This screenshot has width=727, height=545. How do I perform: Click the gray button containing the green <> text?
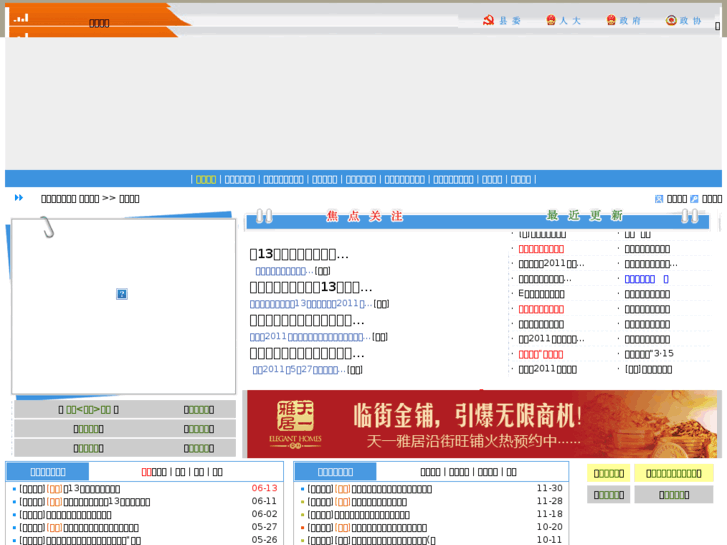pyautogui.click(x=89, y=410)
